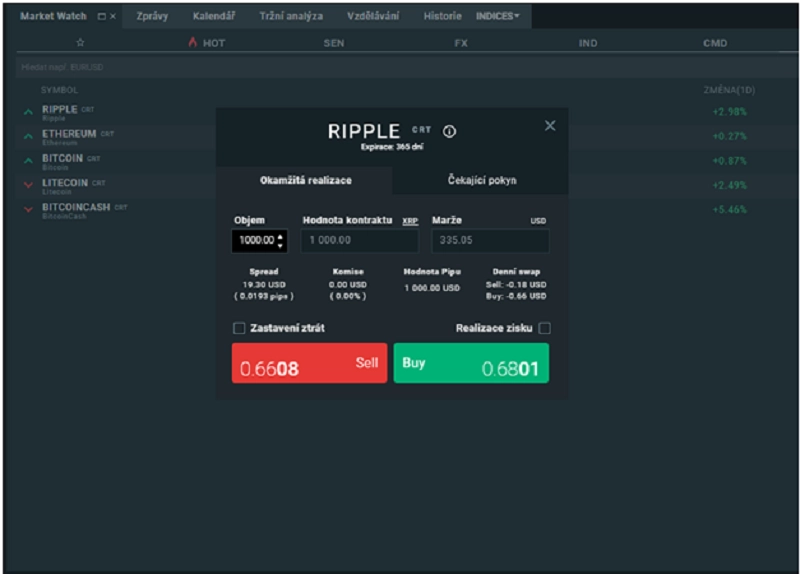The width and height of the screenshot is (800, 574).
Task: Open the favorites star tab
Action: [80, 42]
